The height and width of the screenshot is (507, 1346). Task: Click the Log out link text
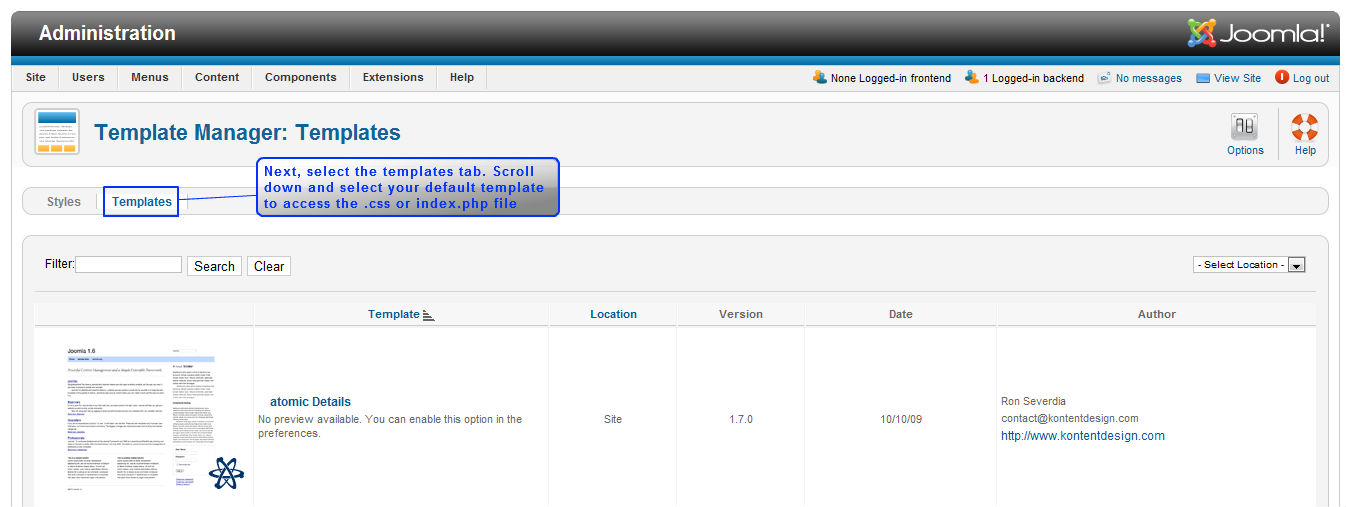tap(1311, 78)
